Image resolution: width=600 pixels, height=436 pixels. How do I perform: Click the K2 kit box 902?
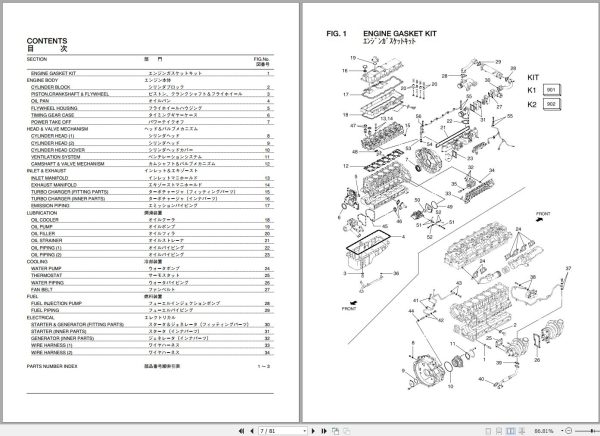551,104
